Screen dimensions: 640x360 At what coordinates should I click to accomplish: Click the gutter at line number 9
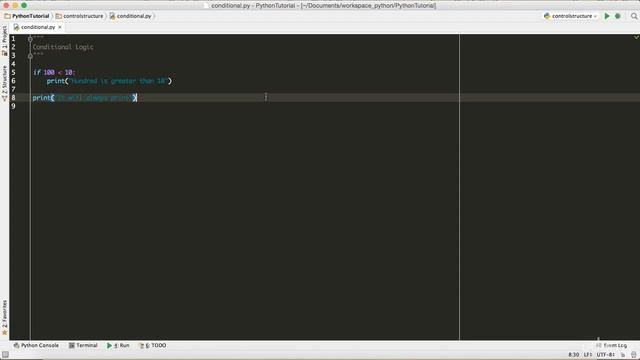(x=13, y=107)
